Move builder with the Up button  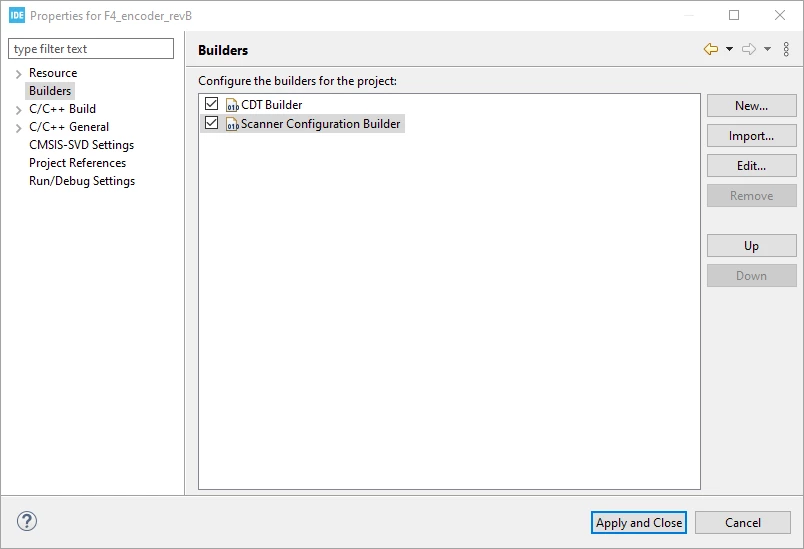click(x=752, y=246)
